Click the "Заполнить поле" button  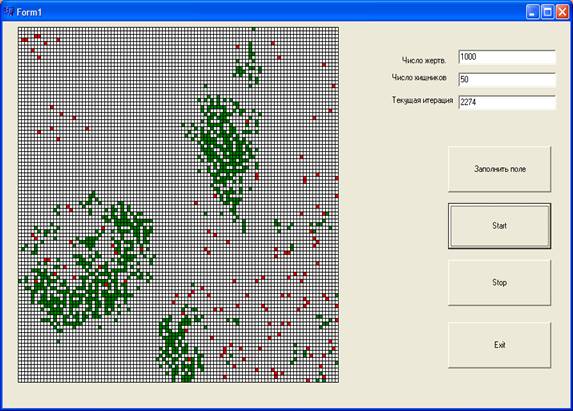[x=500, y=169]
